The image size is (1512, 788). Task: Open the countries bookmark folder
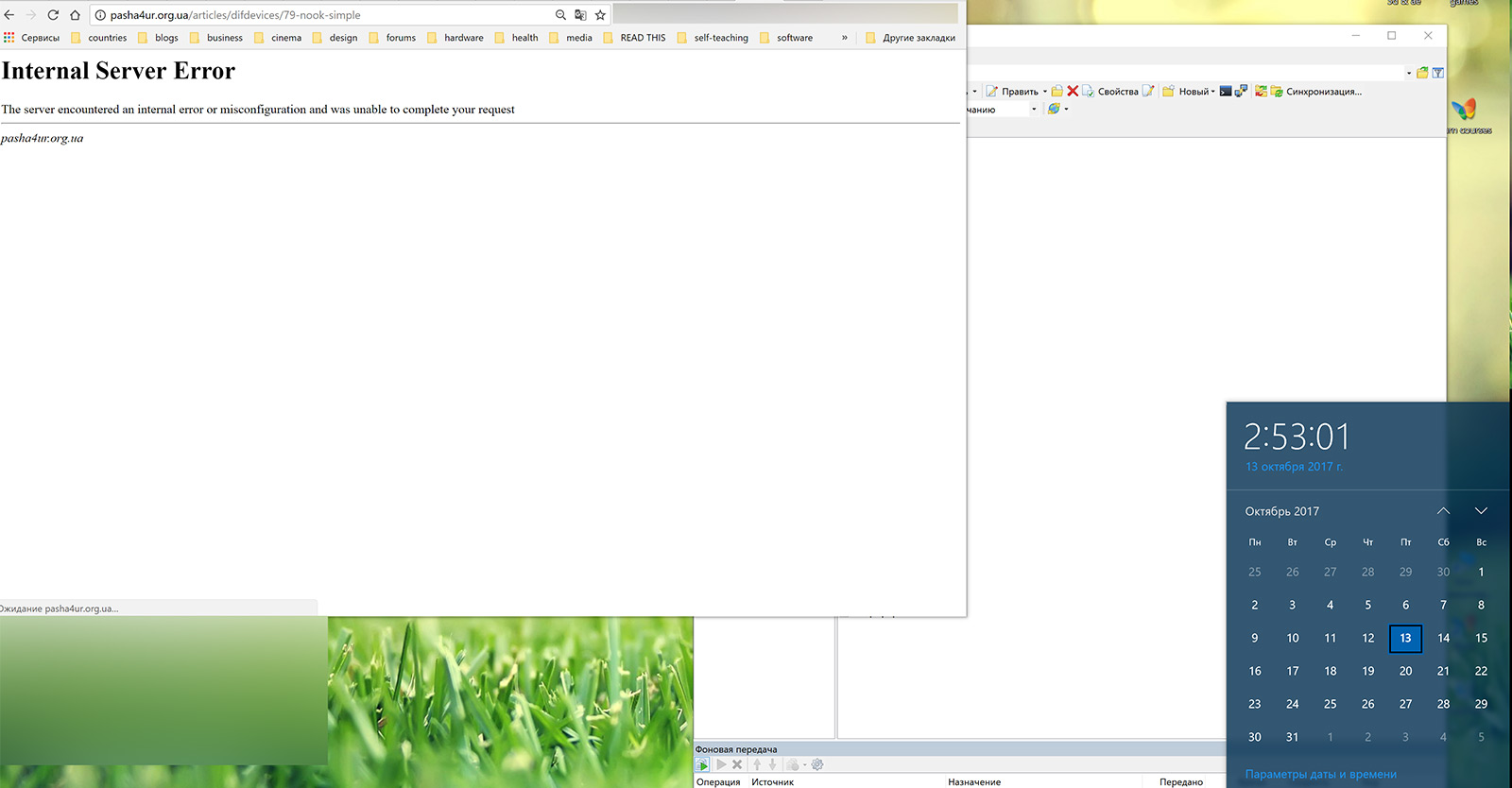coord(99,38)
